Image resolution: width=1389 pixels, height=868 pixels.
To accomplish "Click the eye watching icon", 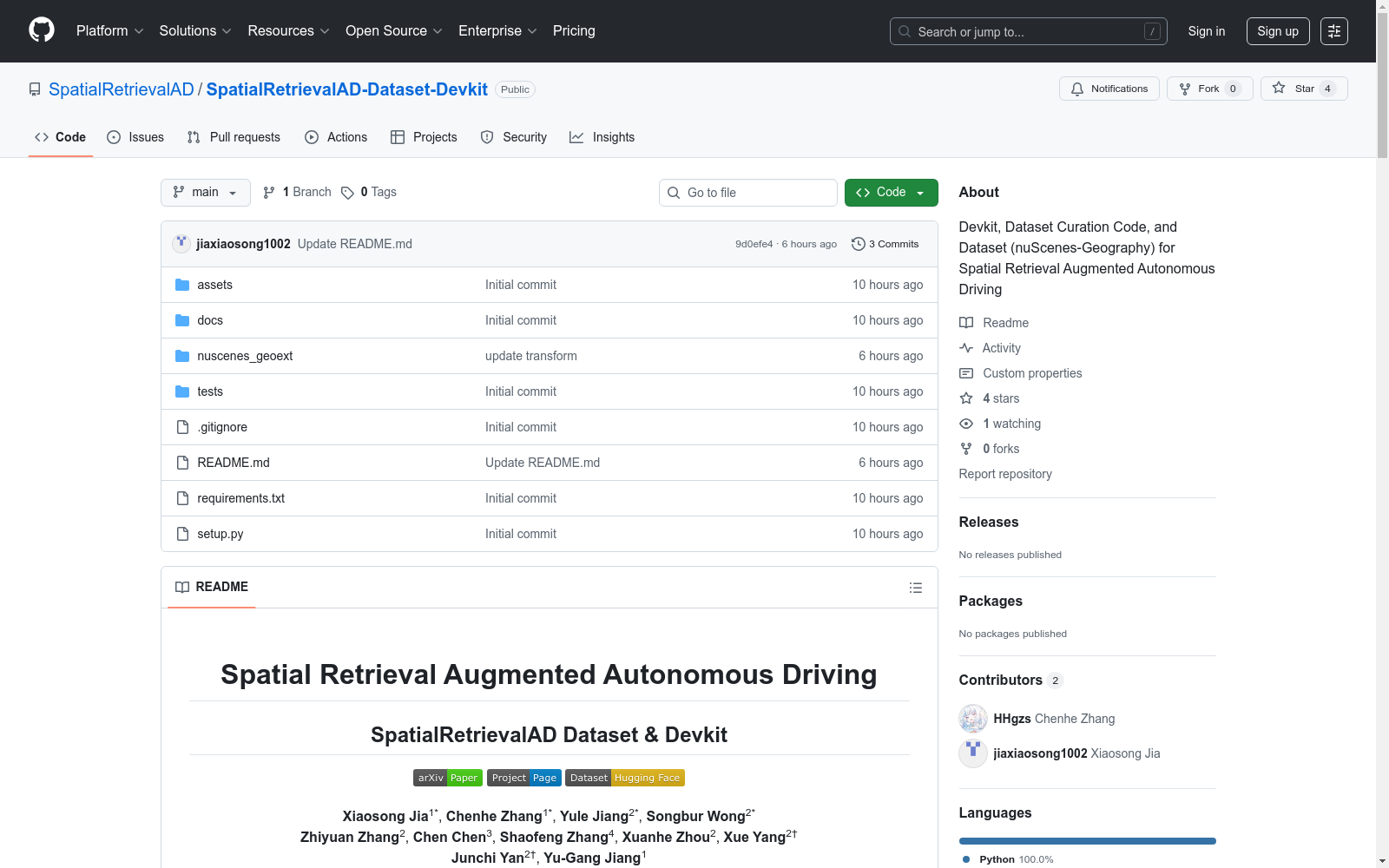I will tap(966, 424).
